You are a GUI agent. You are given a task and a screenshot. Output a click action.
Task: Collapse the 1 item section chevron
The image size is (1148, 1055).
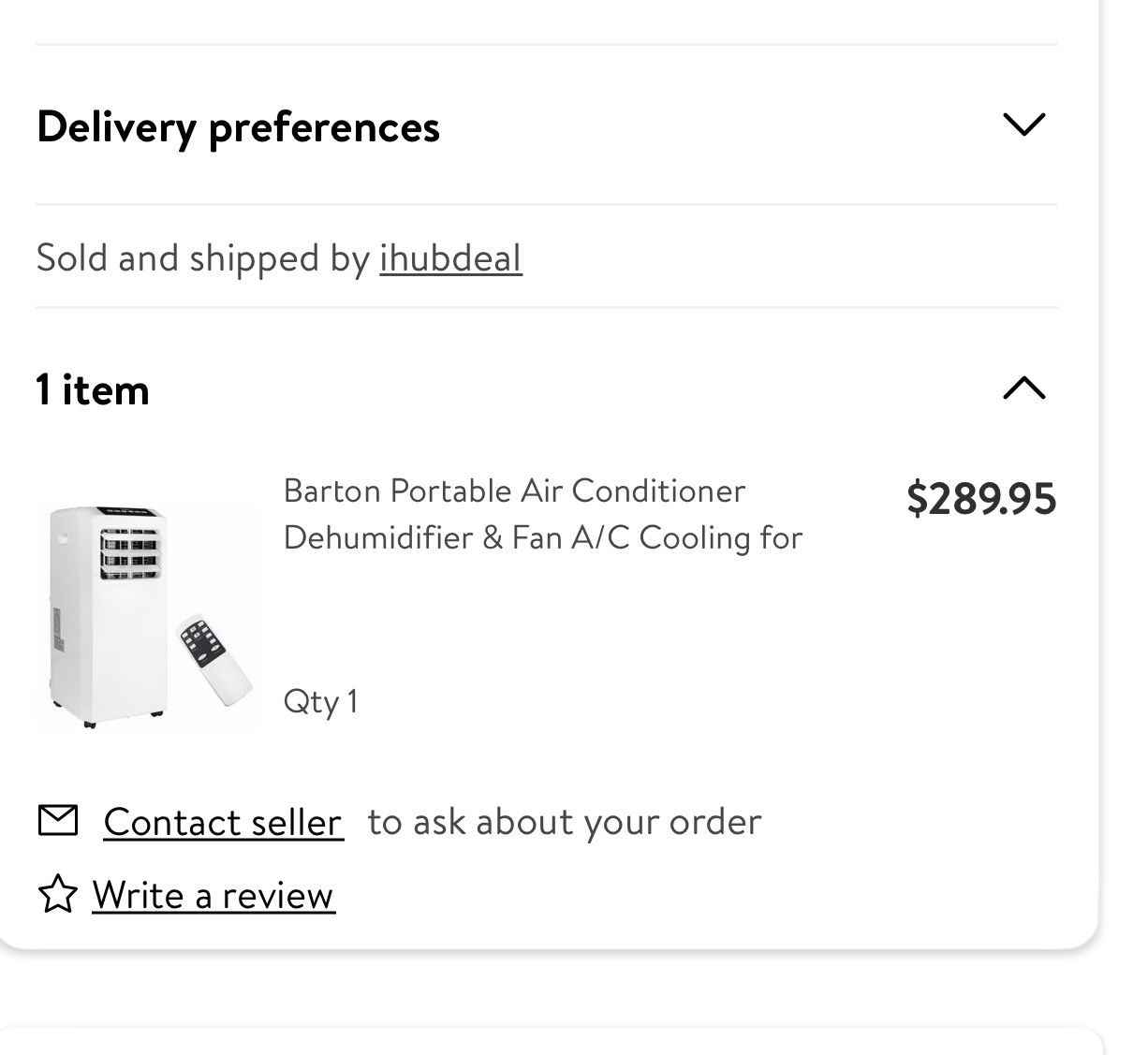tap(1023, 388)
